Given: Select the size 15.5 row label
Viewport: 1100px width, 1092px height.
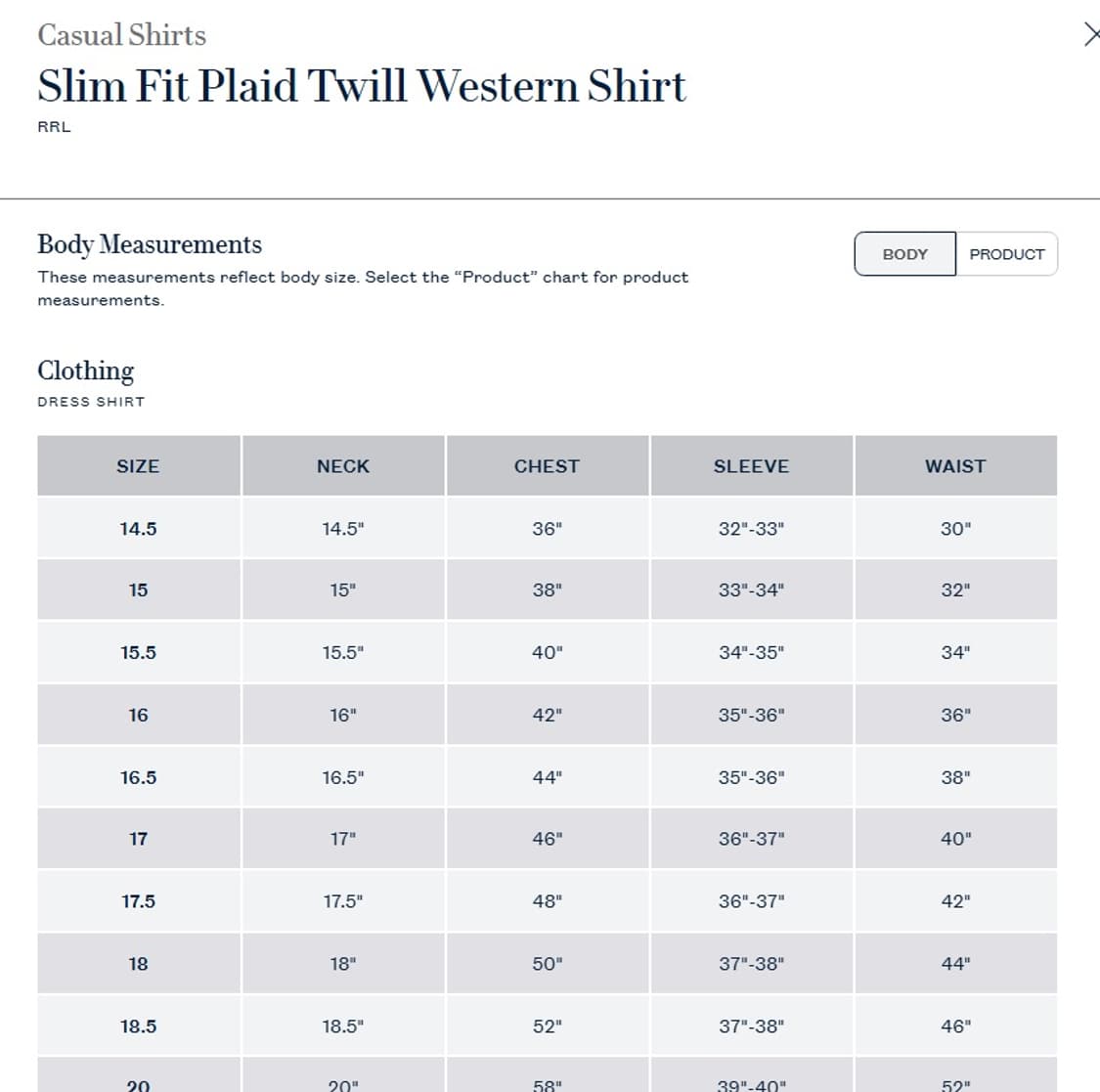Looking at the screenshot, I should 138,653.
